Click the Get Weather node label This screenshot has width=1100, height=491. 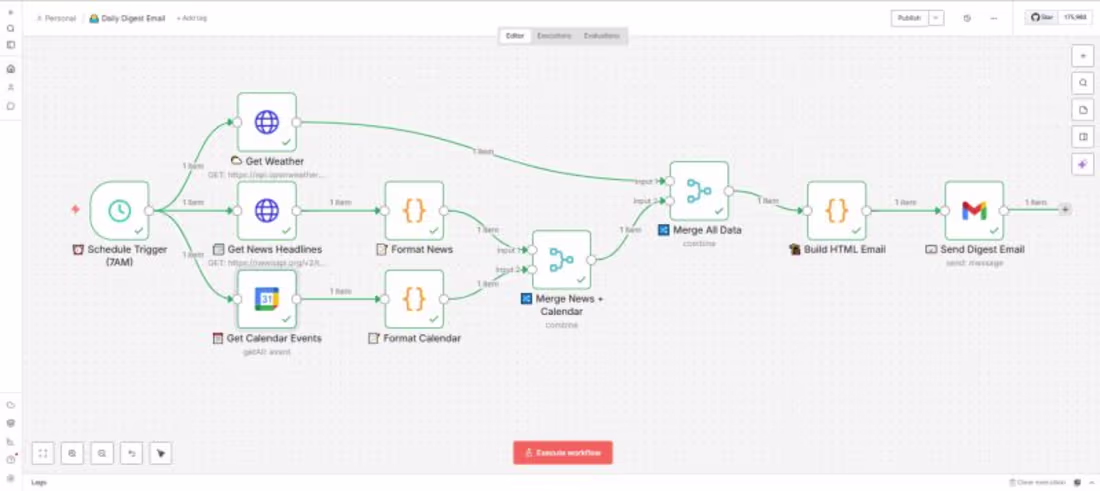point(267,161)
